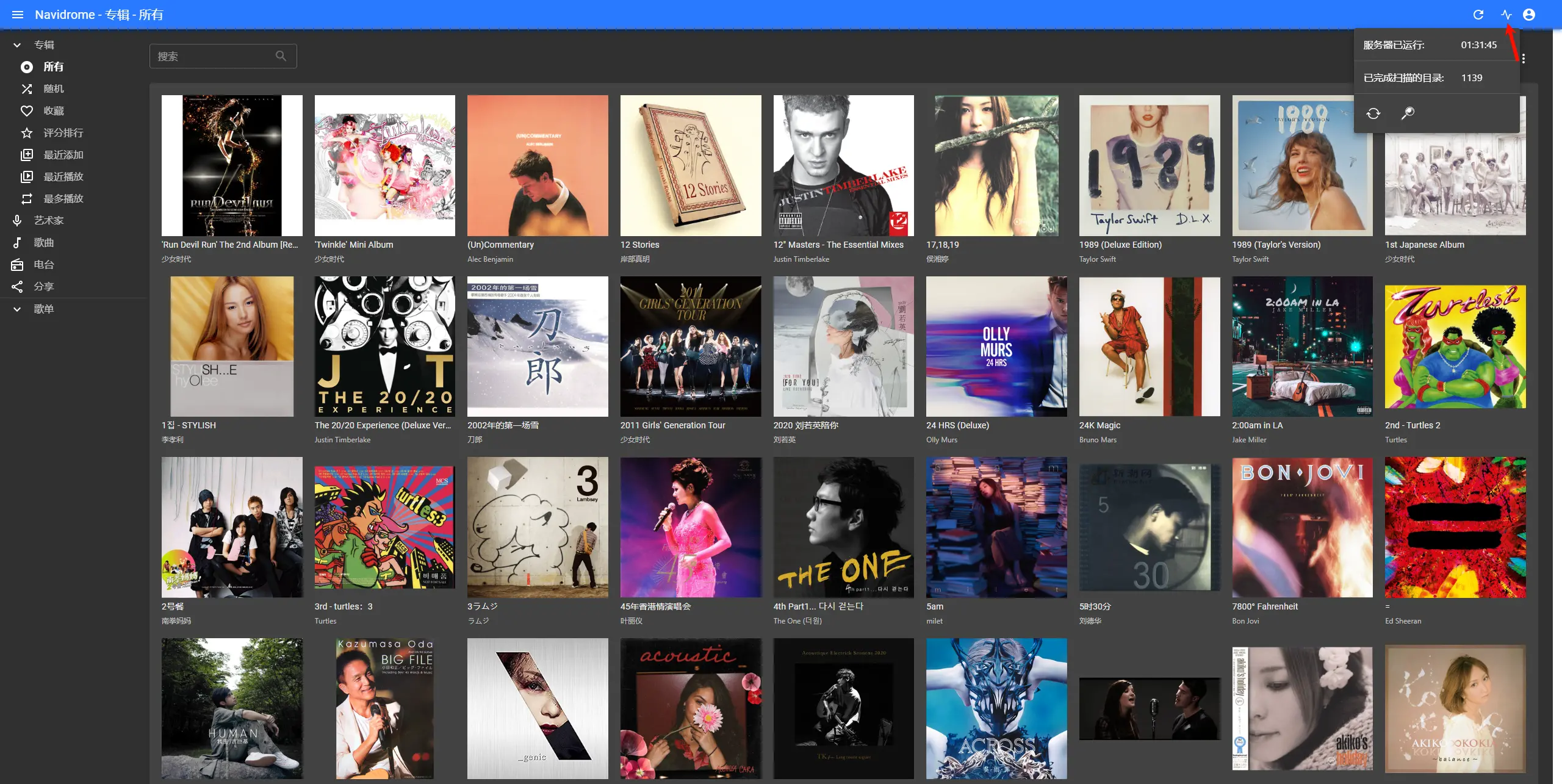Open the three-dot more options menu
This screenshot has height=784, width=1562.
1524,59
